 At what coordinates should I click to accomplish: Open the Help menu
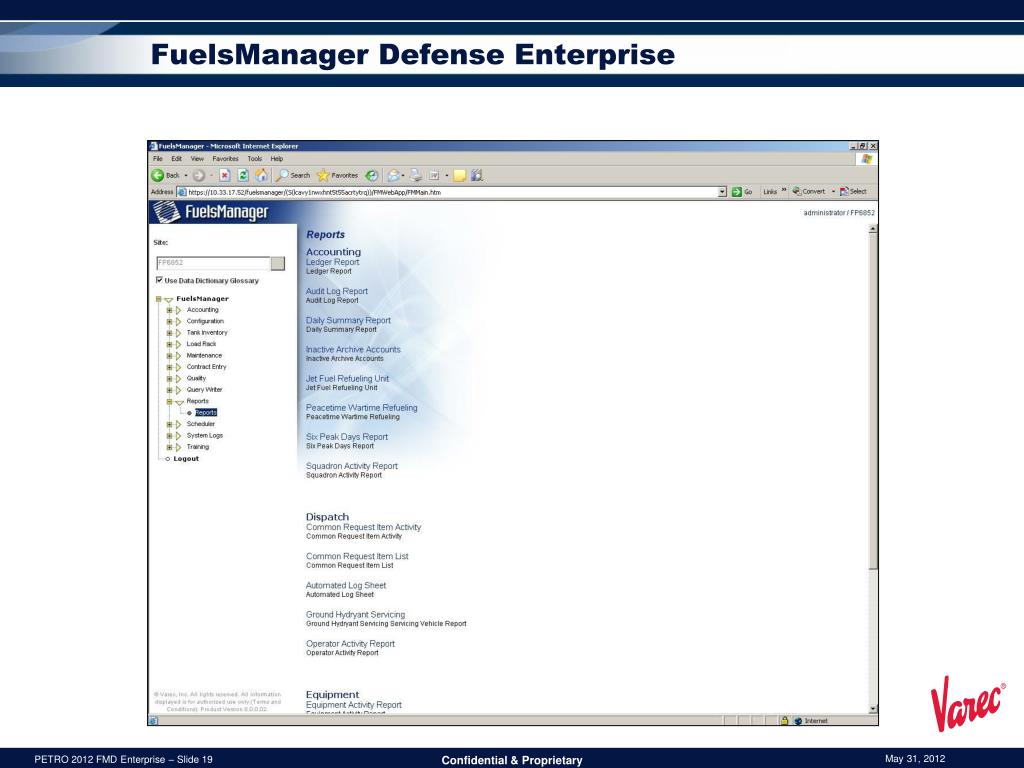tap(277, 159)
